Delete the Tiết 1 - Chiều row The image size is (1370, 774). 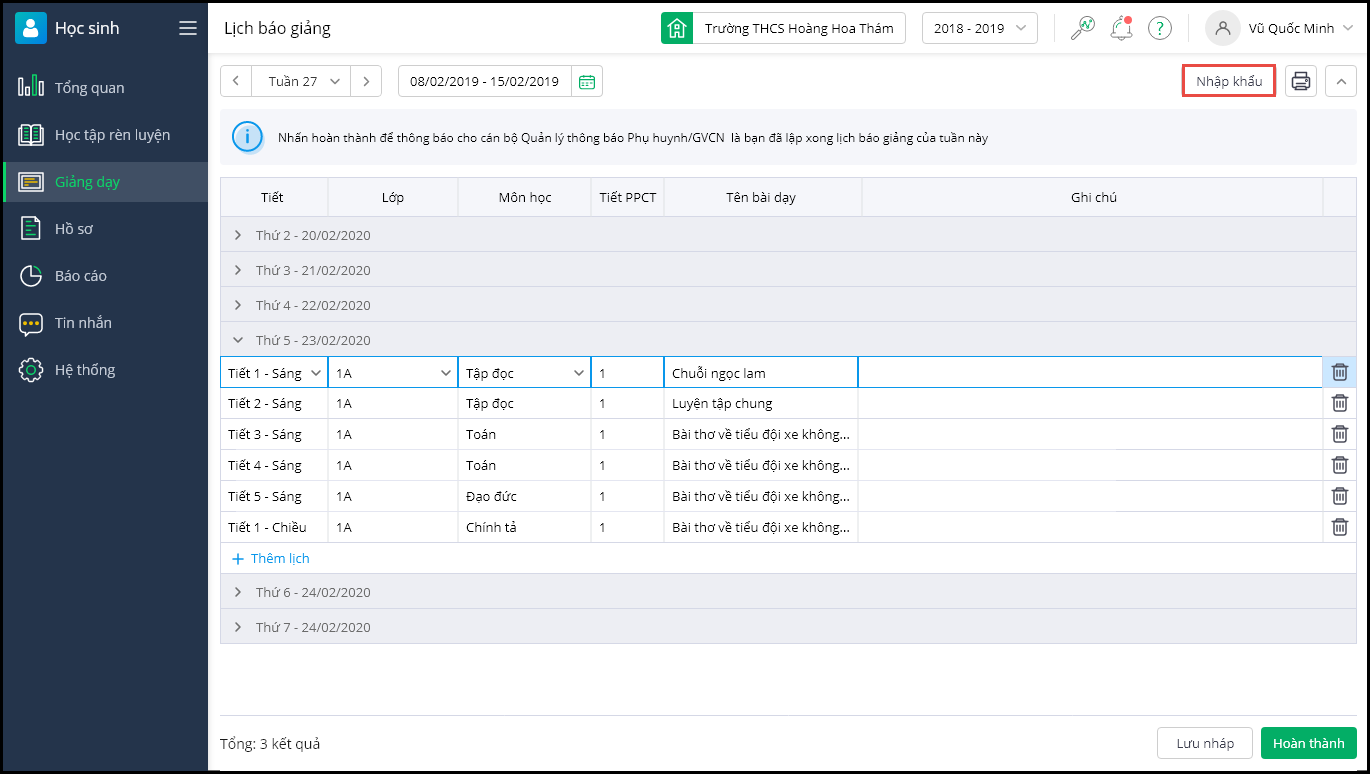tap(1339, 527)
